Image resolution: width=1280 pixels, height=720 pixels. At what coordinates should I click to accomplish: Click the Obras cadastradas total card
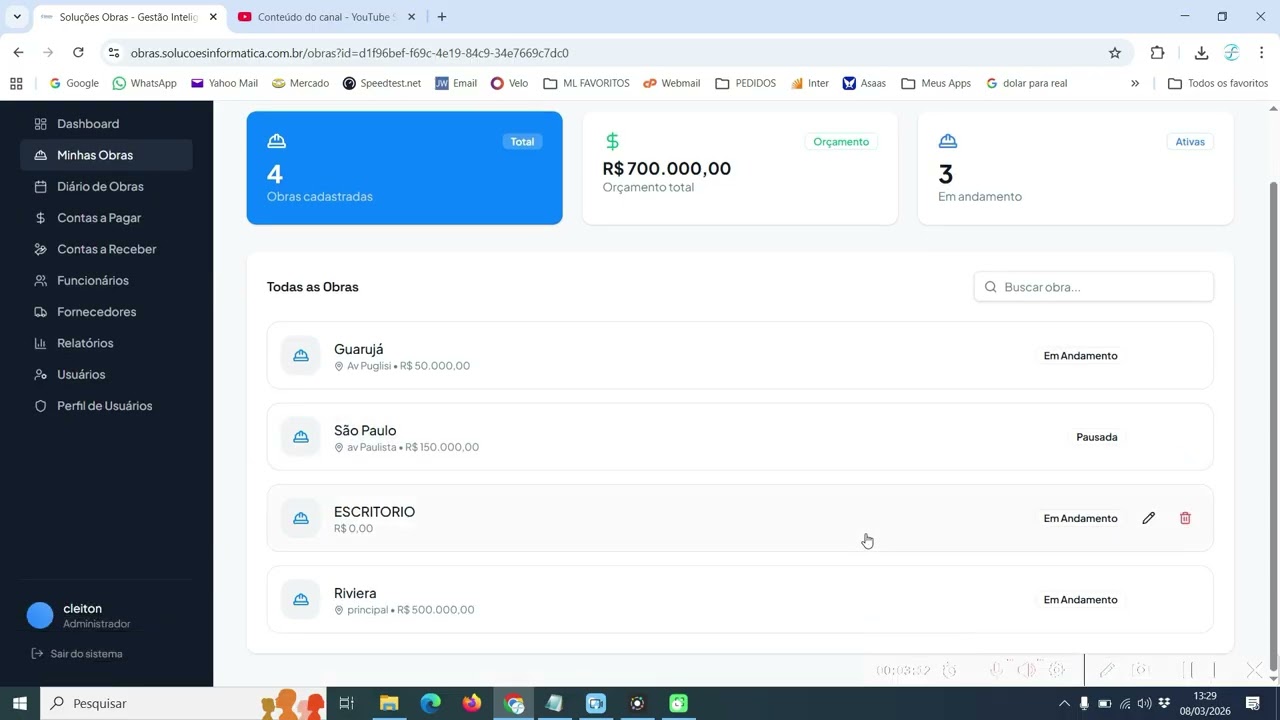click(x=404, y=168)
